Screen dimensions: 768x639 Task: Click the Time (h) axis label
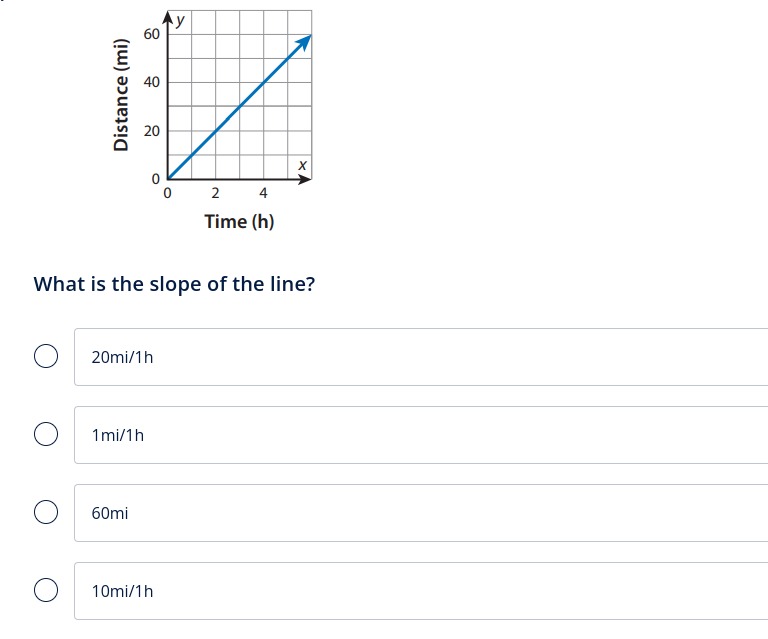(x=239, y=222)
